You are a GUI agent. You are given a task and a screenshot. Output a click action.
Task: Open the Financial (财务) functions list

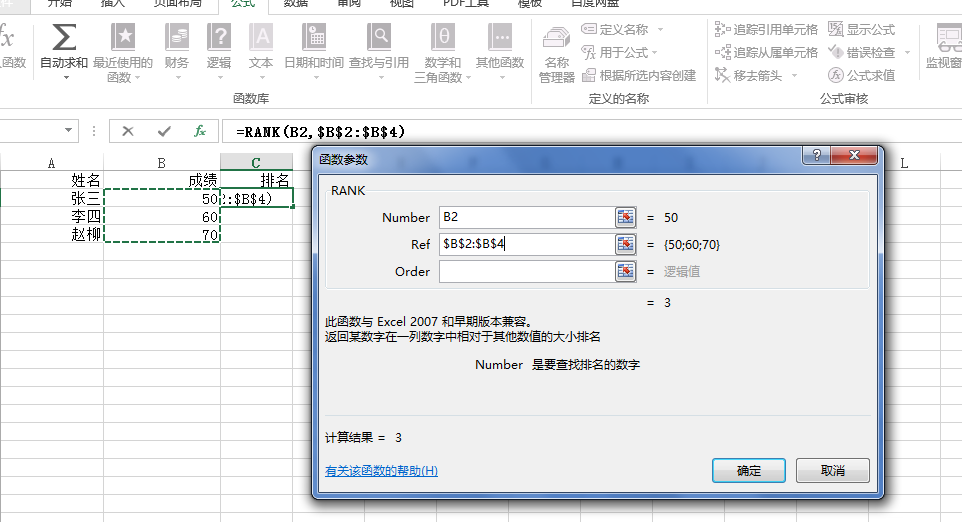pyautogui.click(x=177, y=52)
